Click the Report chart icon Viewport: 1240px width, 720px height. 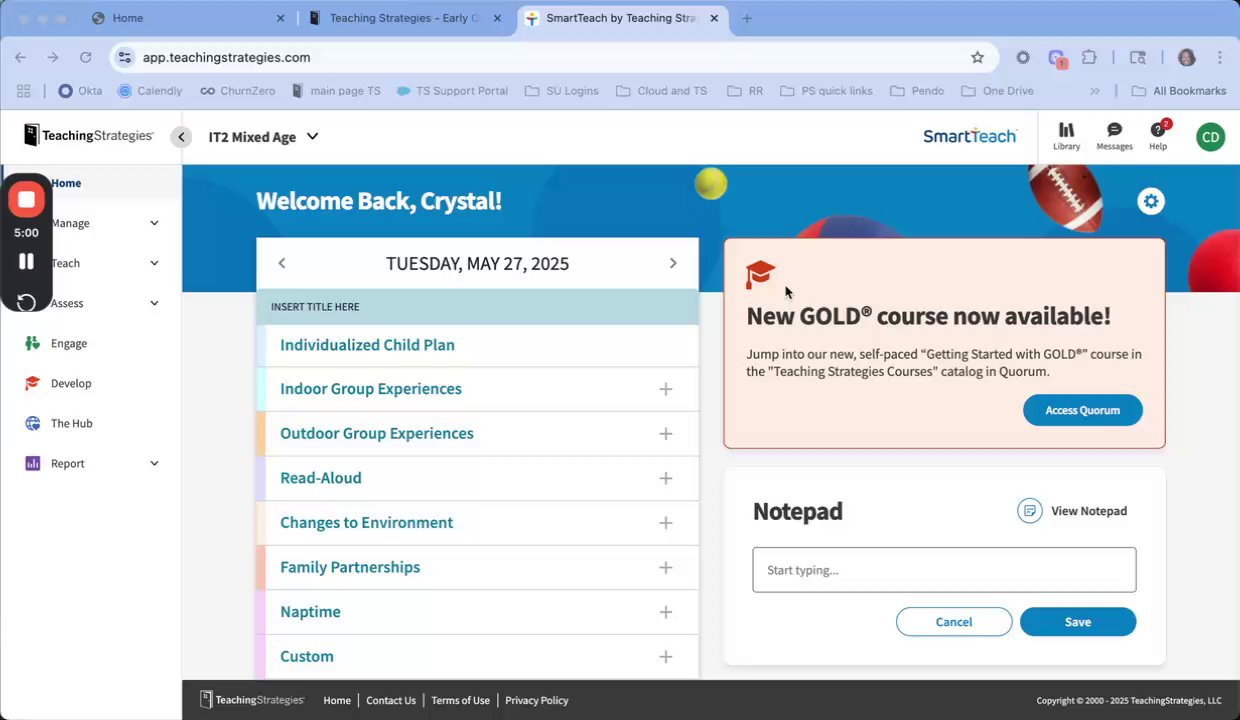32,463
